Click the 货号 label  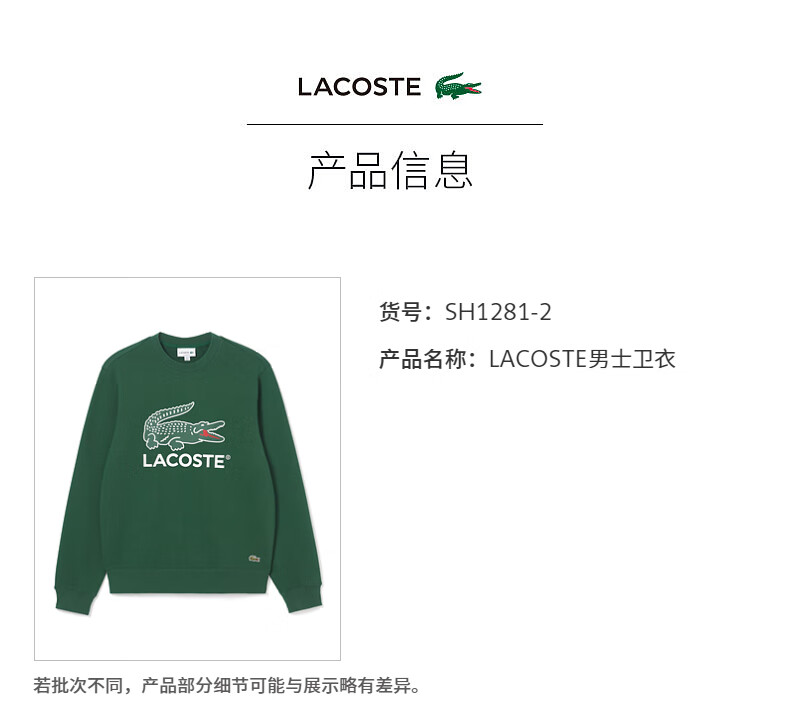(401, 312)
